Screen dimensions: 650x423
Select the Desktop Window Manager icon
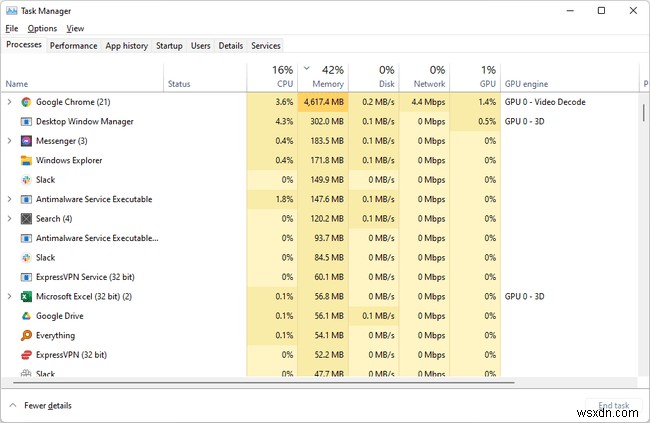click(26, 121)
